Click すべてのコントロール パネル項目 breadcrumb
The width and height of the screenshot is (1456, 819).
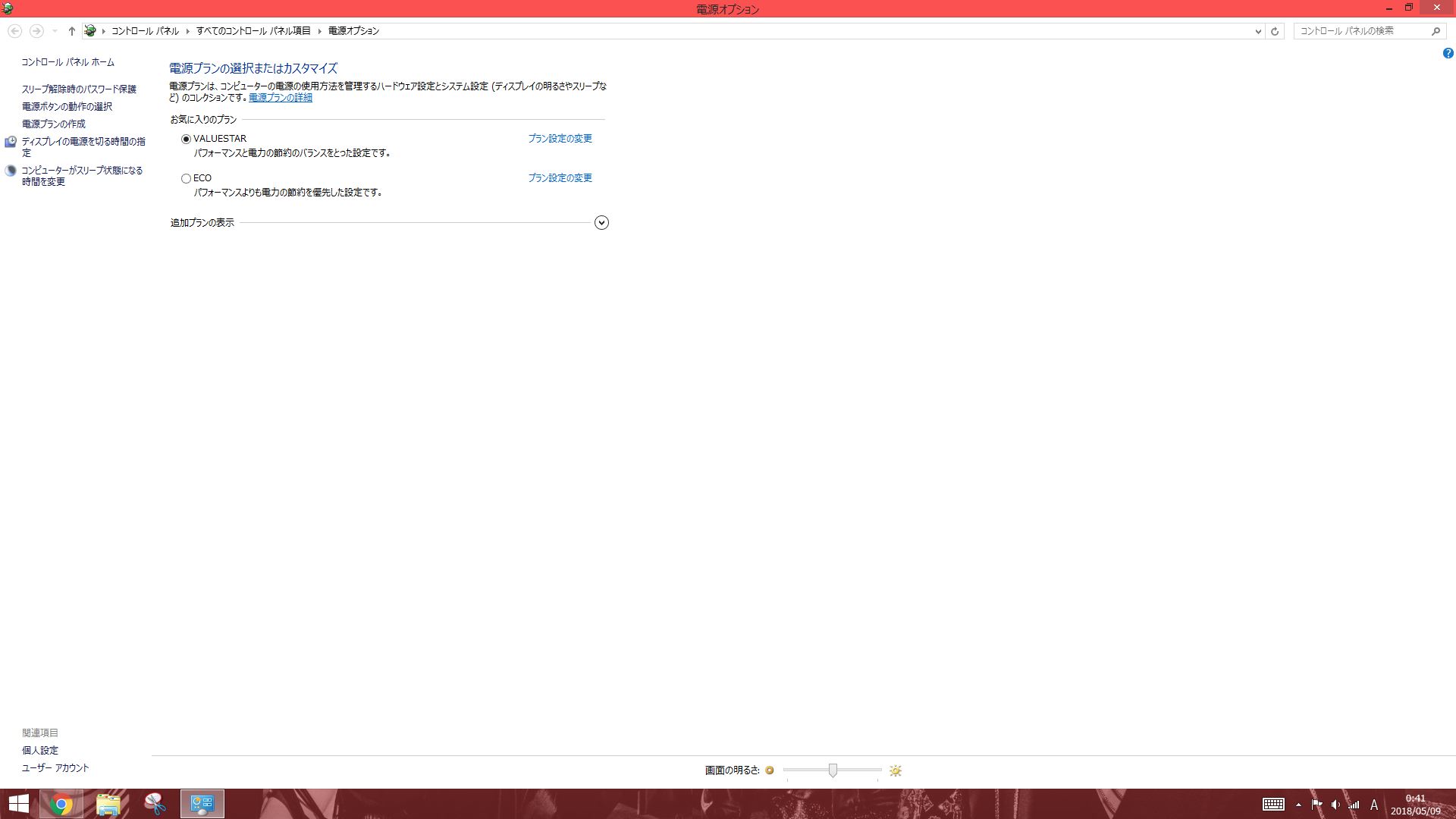point(253,31)
